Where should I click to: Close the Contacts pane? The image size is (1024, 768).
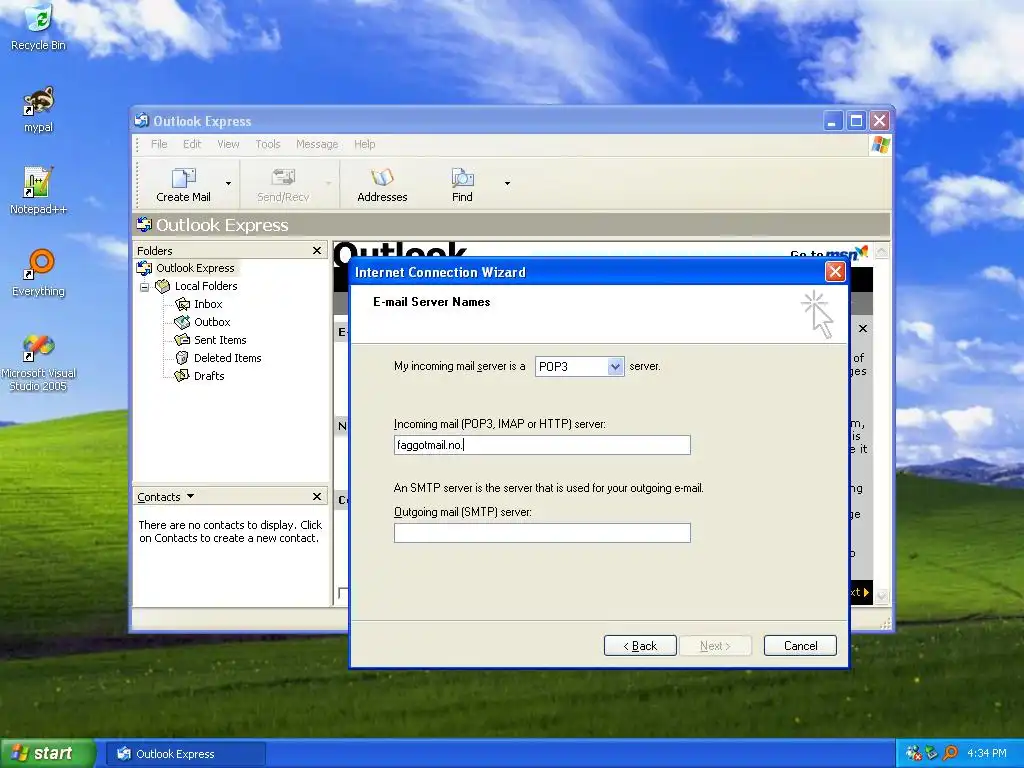click(317, 497)
